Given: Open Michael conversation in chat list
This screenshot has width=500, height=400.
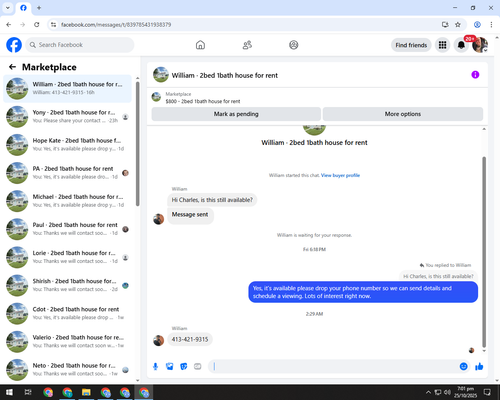Looking at the screenshot, I should (67, 201).
